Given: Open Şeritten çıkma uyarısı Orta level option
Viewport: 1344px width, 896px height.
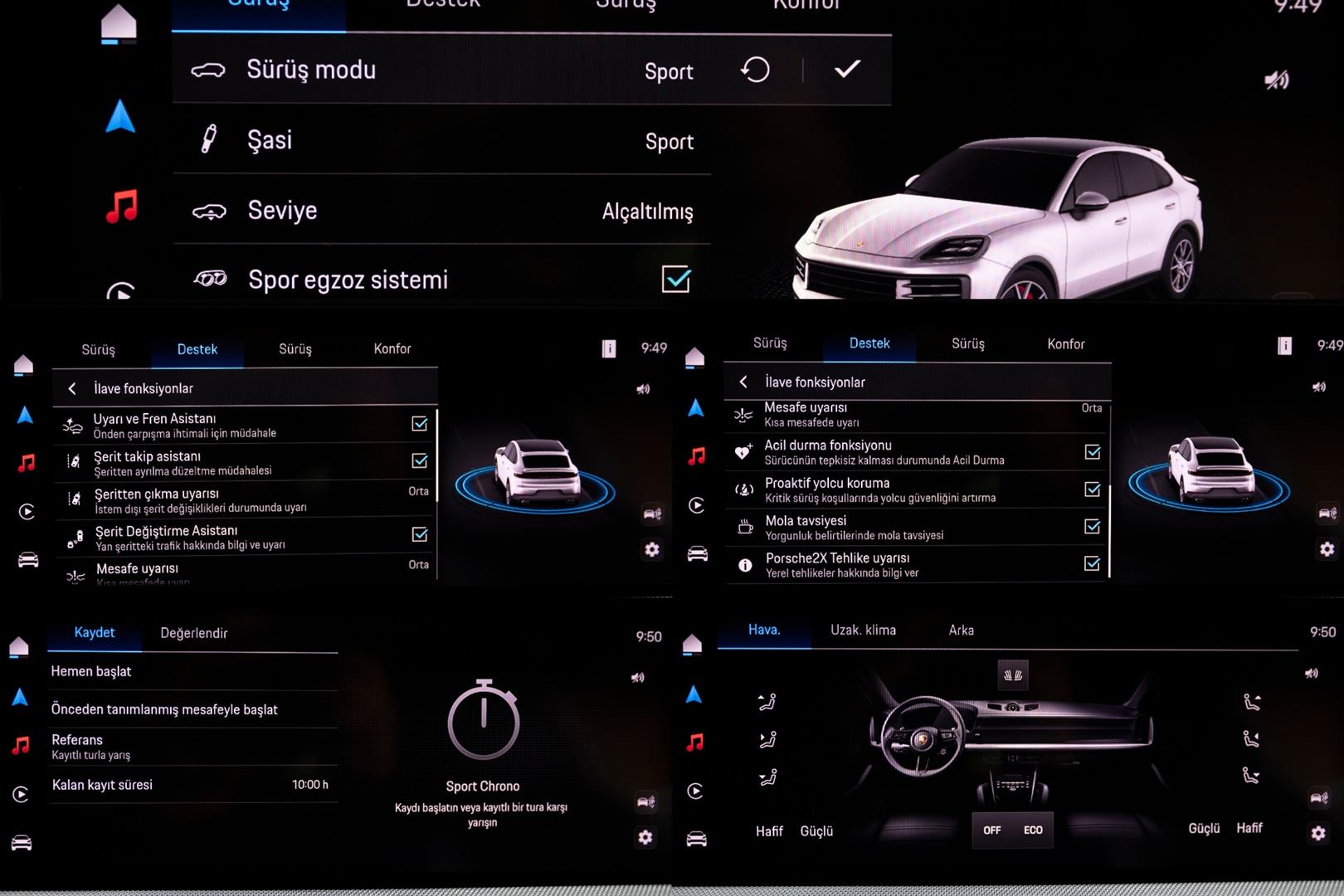Looking at the screenshot, I should tap(418, 491).
